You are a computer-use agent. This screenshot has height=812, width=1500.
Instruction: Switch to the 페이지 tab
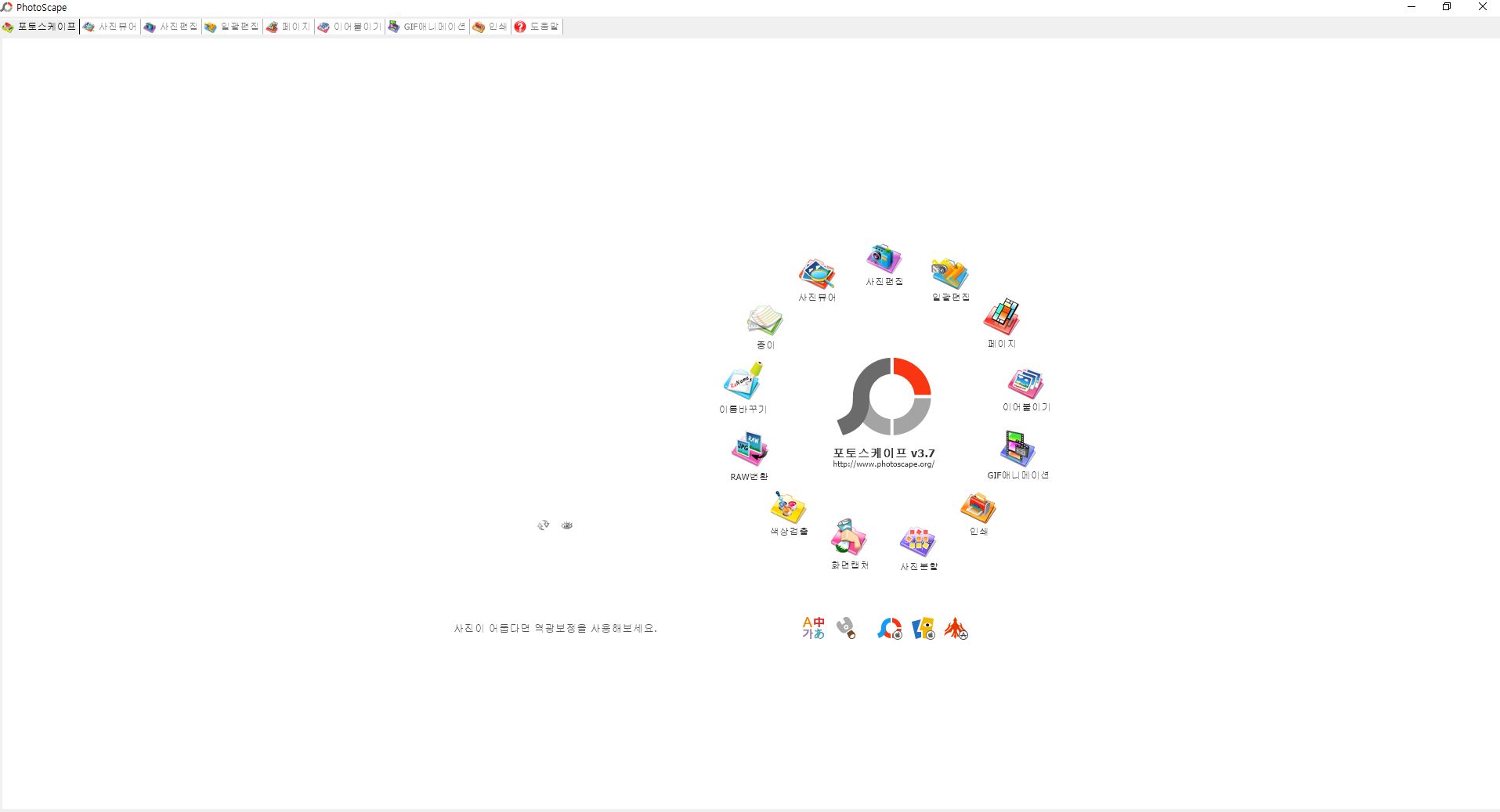[288, 27]
